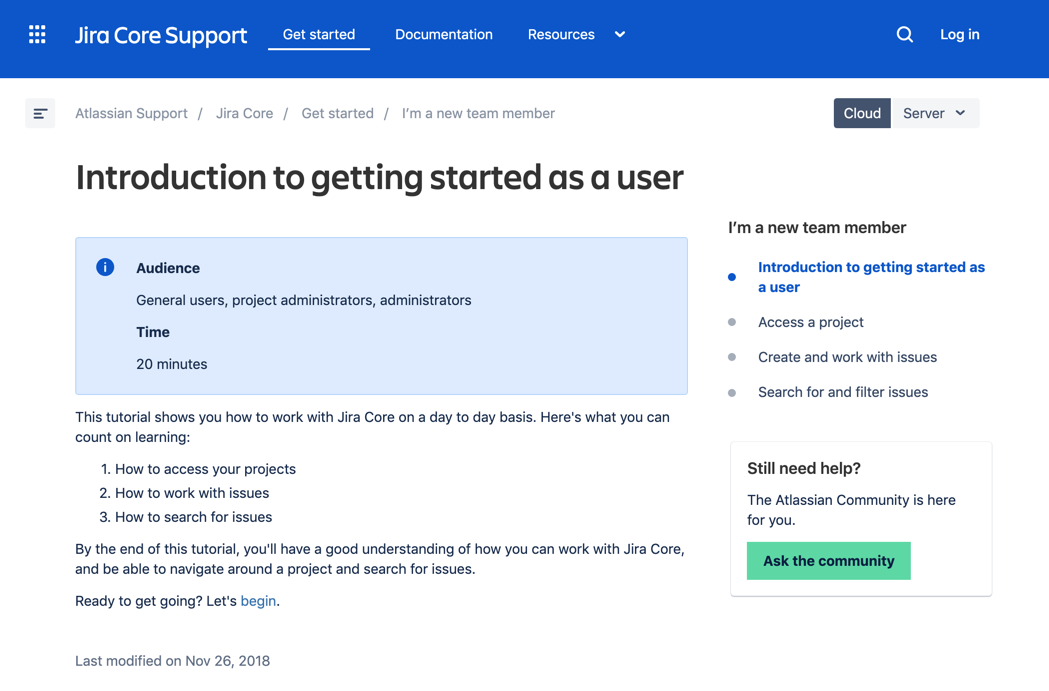Image resolution: width=1049 pixels, height=691 pixels.
Task: Open Introduction to getting started sidebar link
Action: point(871,277)
